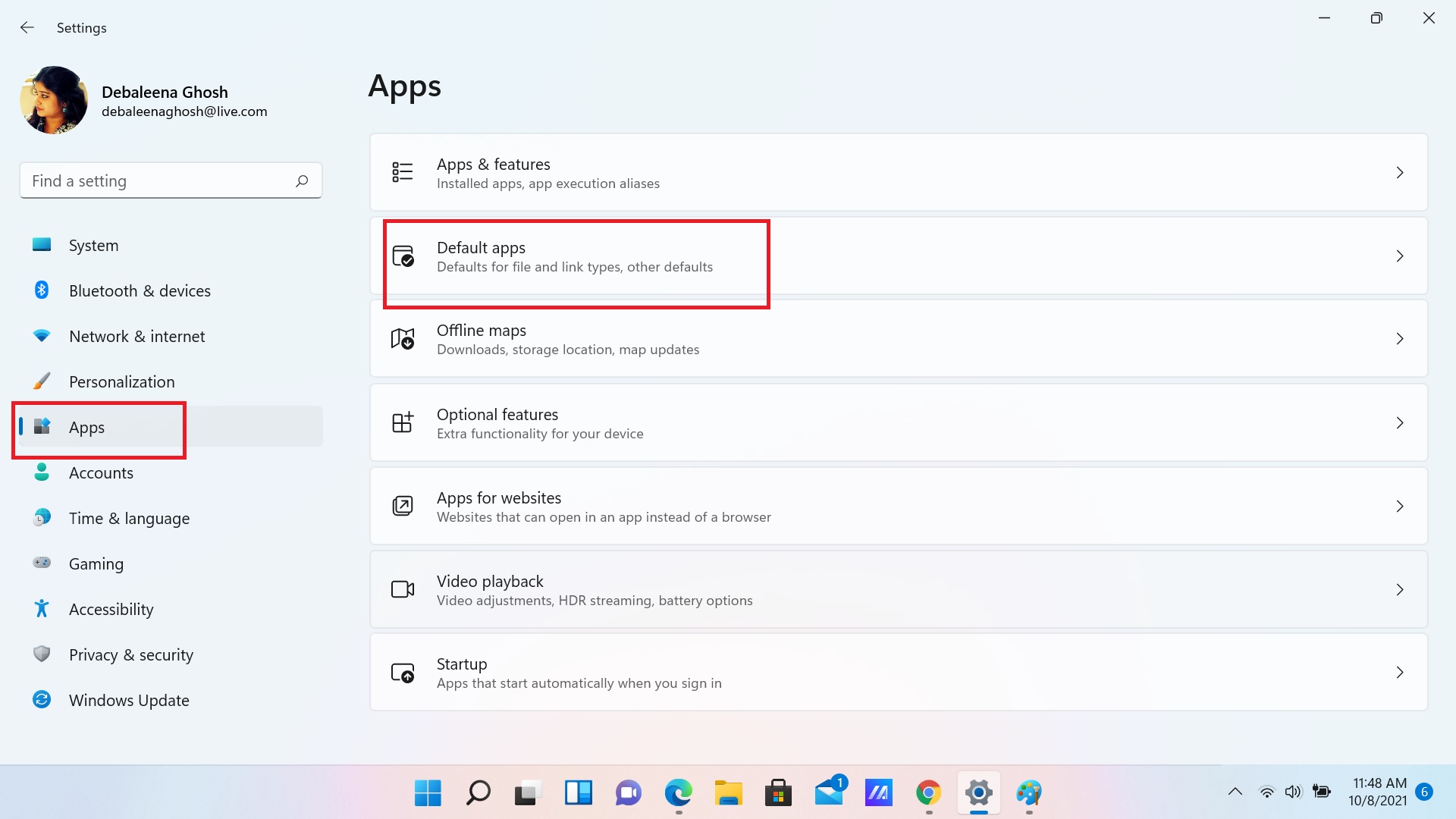Screen dimensions: 1456x819
Task: Open File Explorer from taskbar
Action: click(x=728, y=793)
